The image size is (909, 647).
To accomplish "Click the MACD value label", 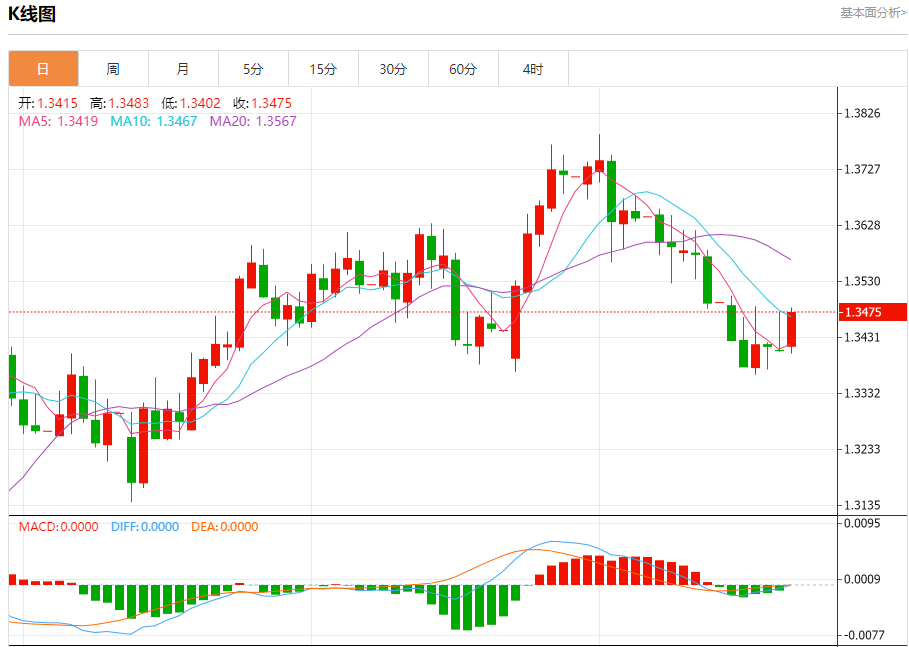I will pos(59,527).
